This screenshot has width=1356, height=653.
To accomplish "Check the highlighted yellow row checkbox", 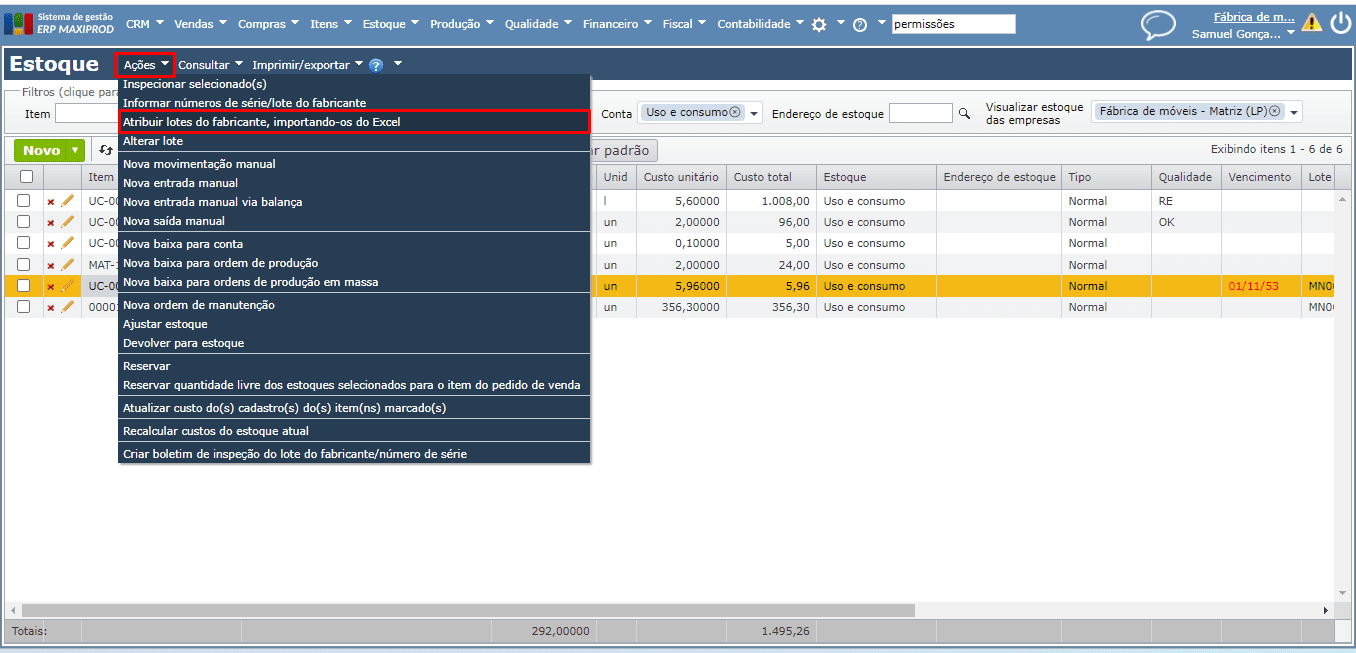I will coord(24,286).
